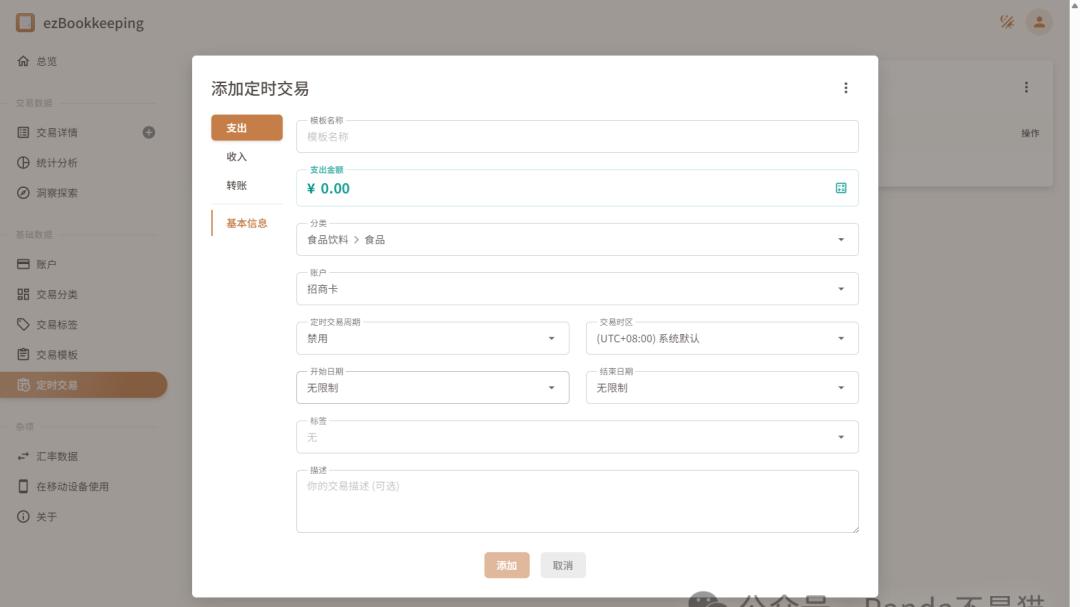Open the 汇率数据 exchange icon
This screenshot has width=1080, height=607.
(23, 456)
